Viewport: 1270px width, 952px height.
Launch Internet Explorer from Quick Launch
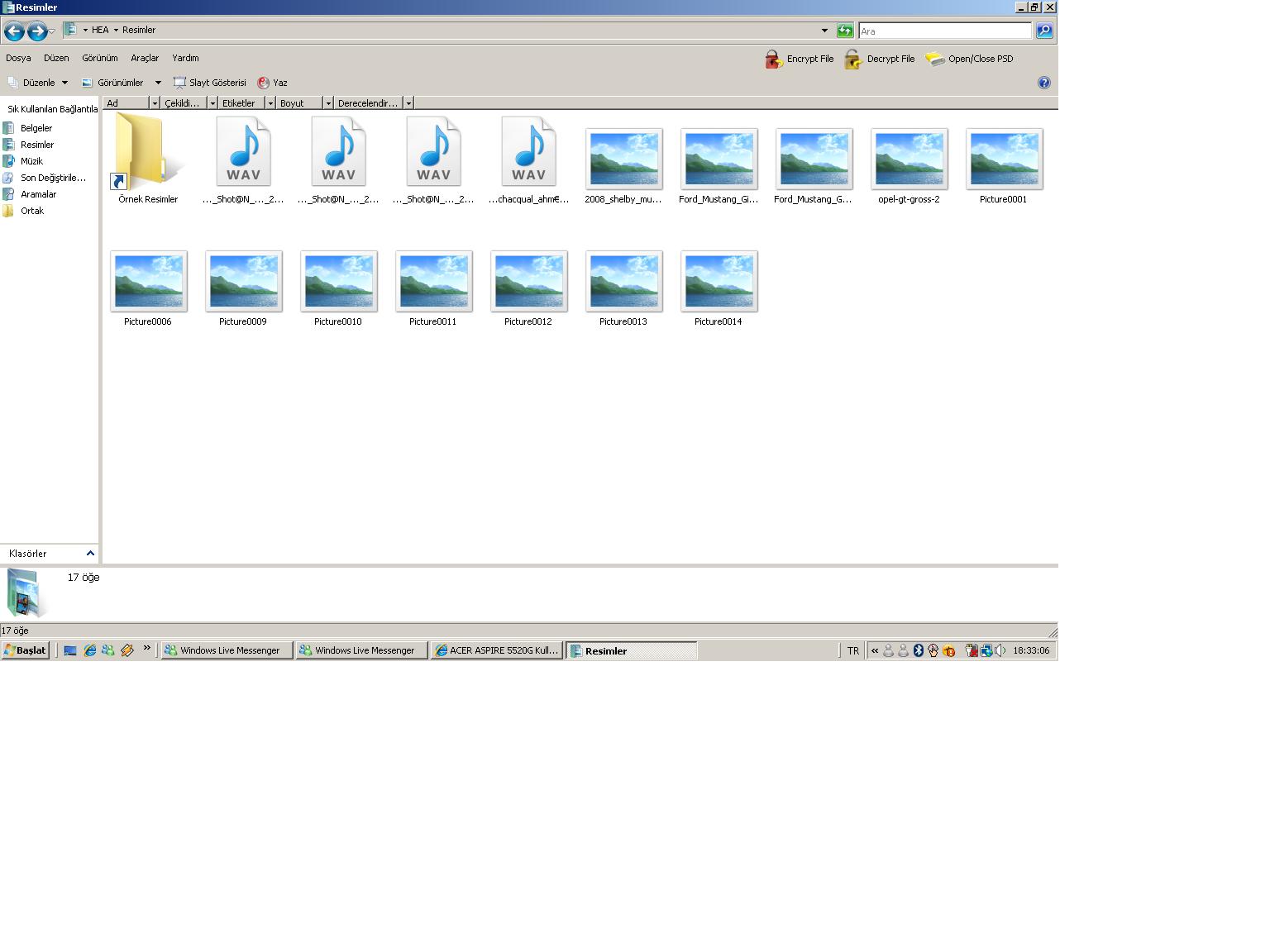tap(89, 650)
